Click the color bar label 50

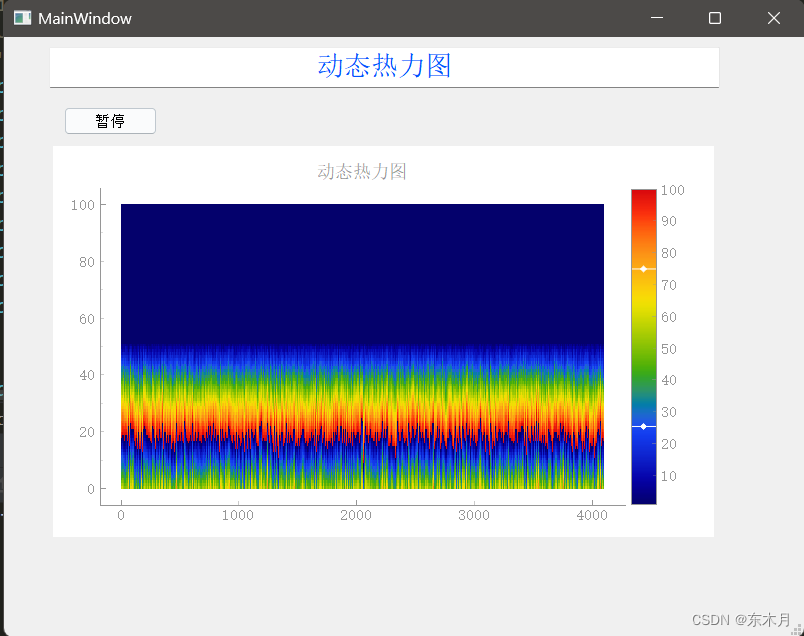coord(669,349)
